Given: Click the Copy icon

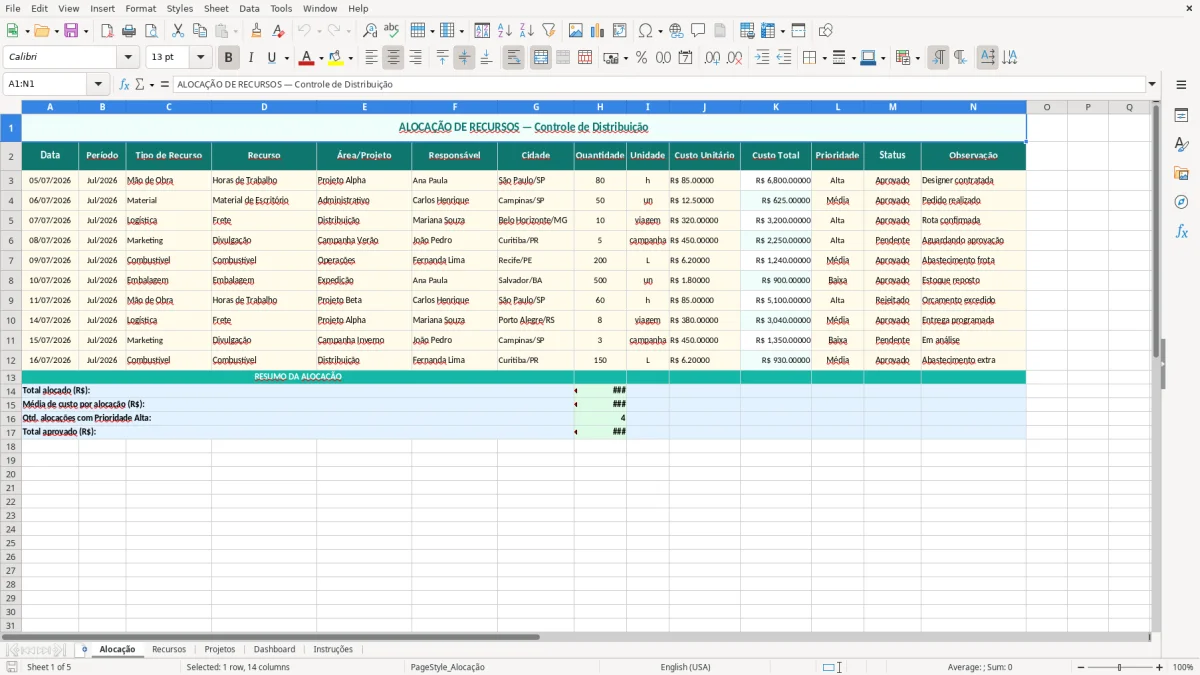Looking at the screenshot, I should point(200,31).
